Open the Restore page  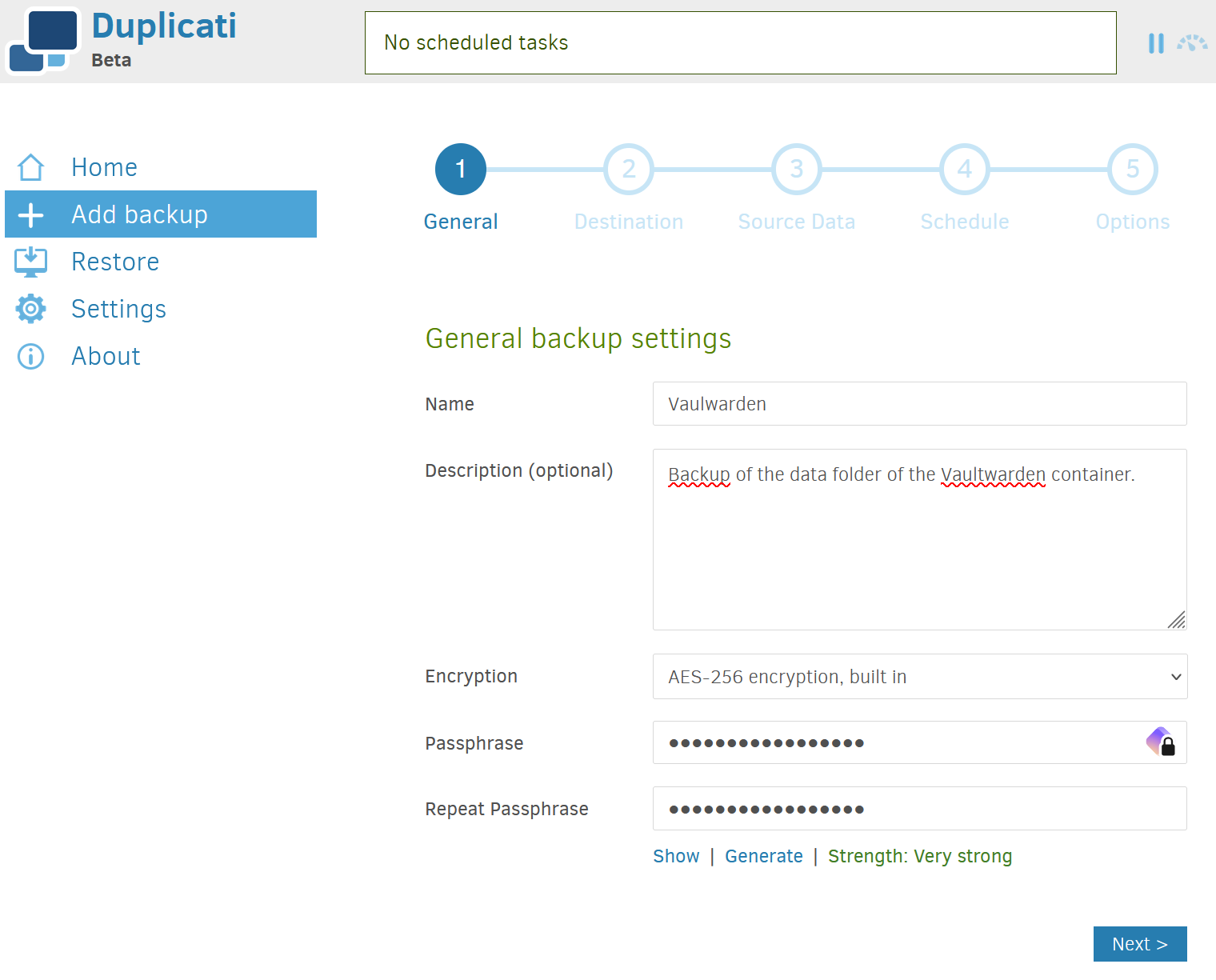click(161, 262)
